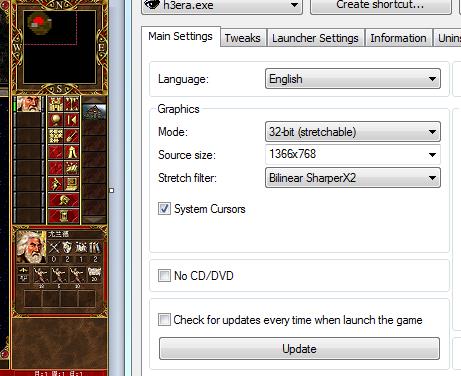Open the golden orb Quest Log icon
The width and height of the screenshot is (461, 376).
(x=56, y=120)
